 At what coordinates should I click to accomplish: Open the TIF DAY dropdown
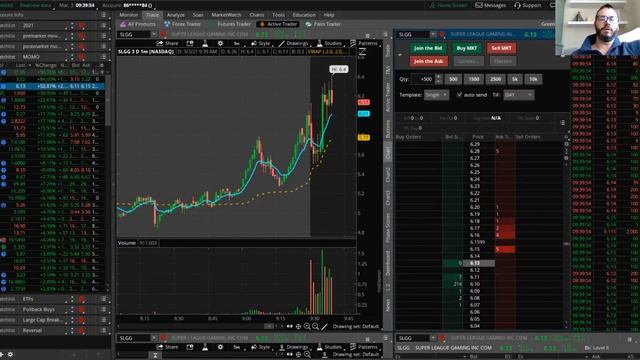[518, 95]
